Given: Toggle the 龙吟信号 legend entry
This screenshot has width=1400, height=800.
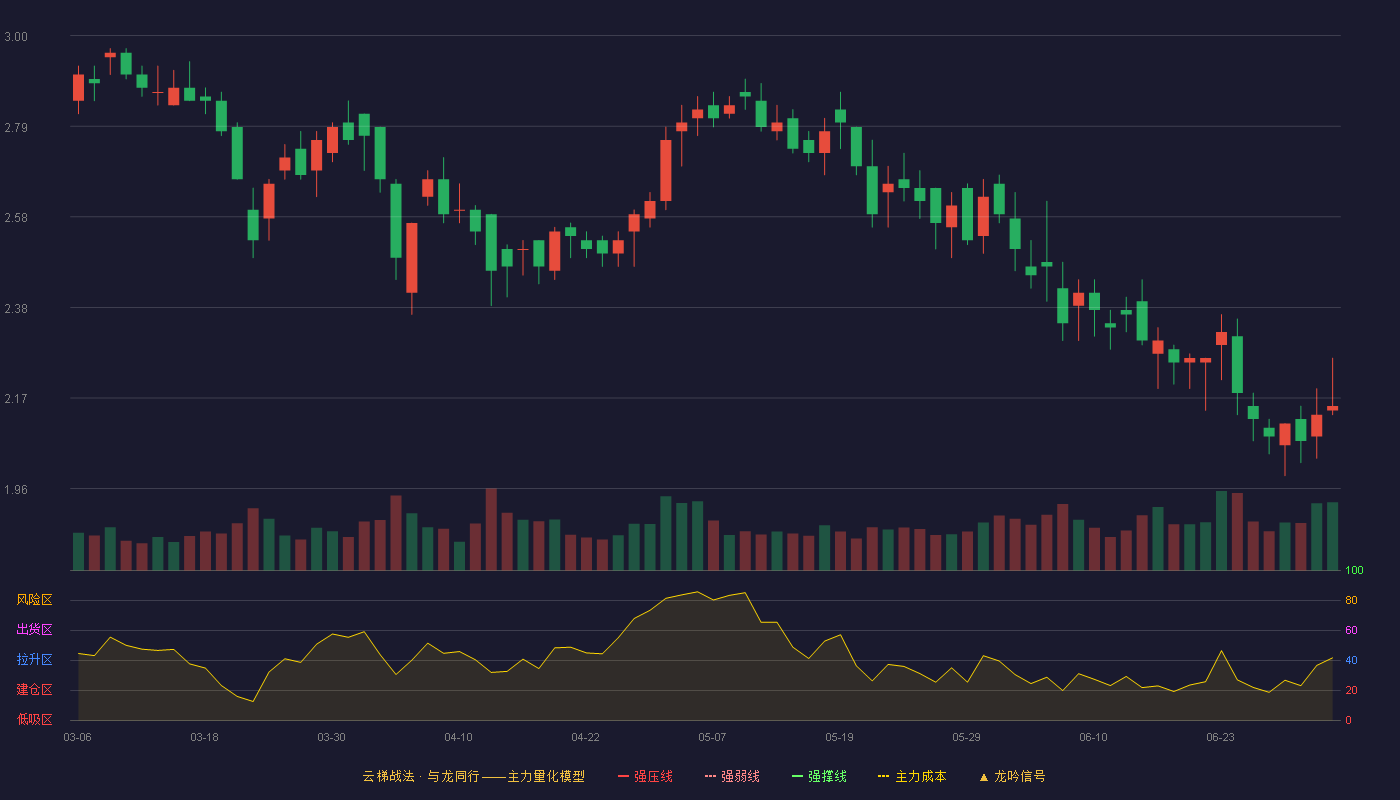Looking at the screenshot, I should pyautogui.click(x=1012, y=776).
